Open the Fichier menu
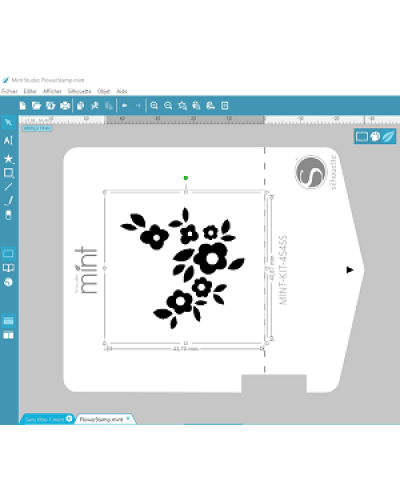 9,91
